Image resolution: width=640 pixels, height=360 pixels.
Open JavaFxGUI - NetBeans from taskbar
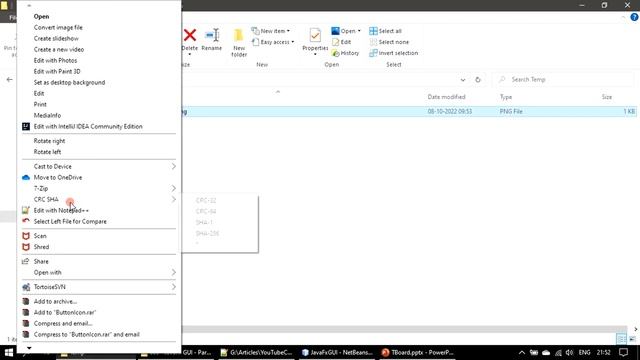(x=337, y=352)
